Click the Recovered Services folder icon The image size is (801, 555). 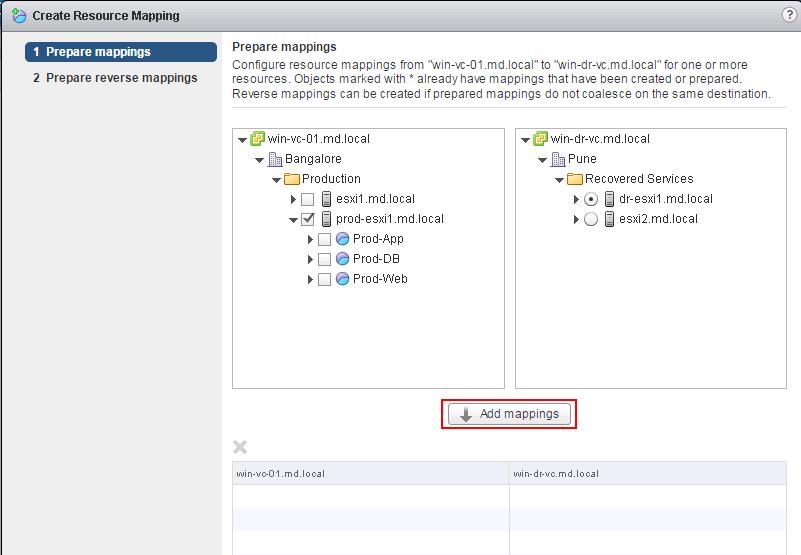[575, 179]
